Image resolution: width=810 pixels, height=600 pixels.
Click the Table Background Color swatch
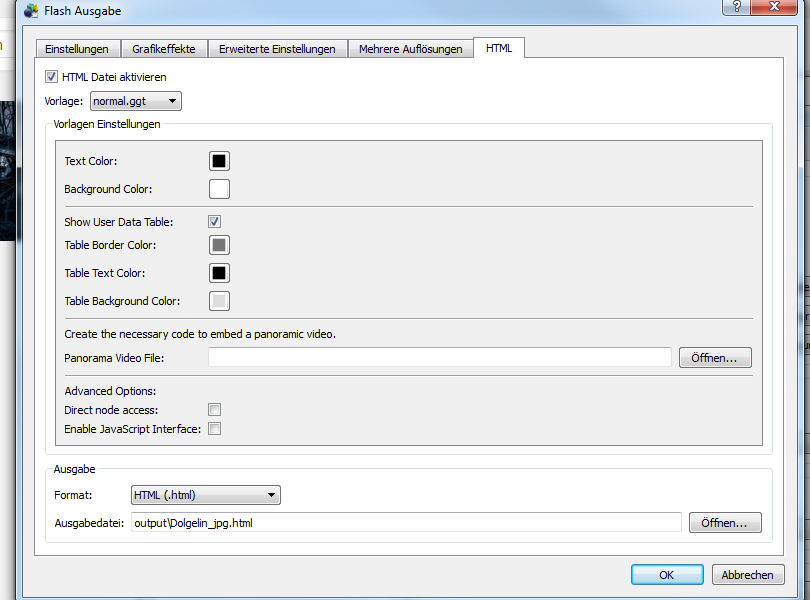point(219,301)
